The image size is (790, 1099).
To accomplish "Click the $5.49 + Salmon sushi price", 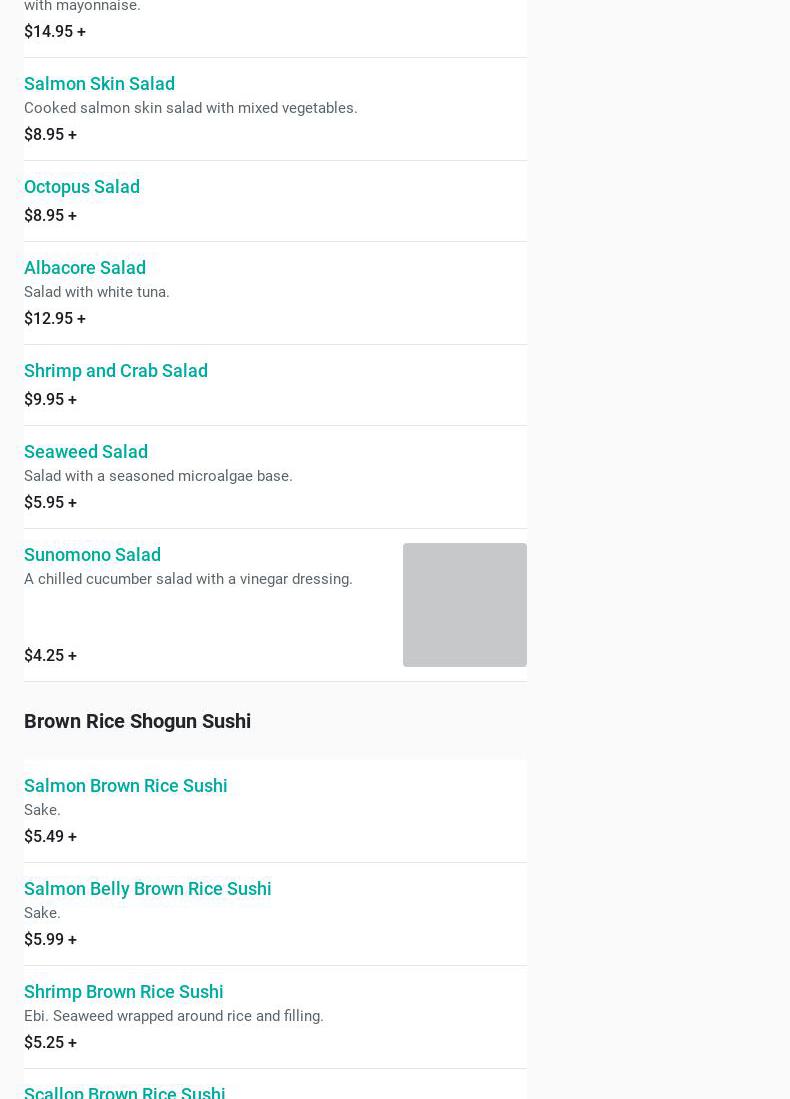I will pos(50,835).
